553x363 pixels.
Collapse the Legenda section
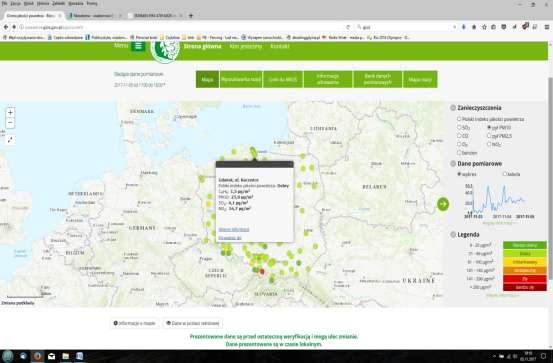click(x=453, y=235)
